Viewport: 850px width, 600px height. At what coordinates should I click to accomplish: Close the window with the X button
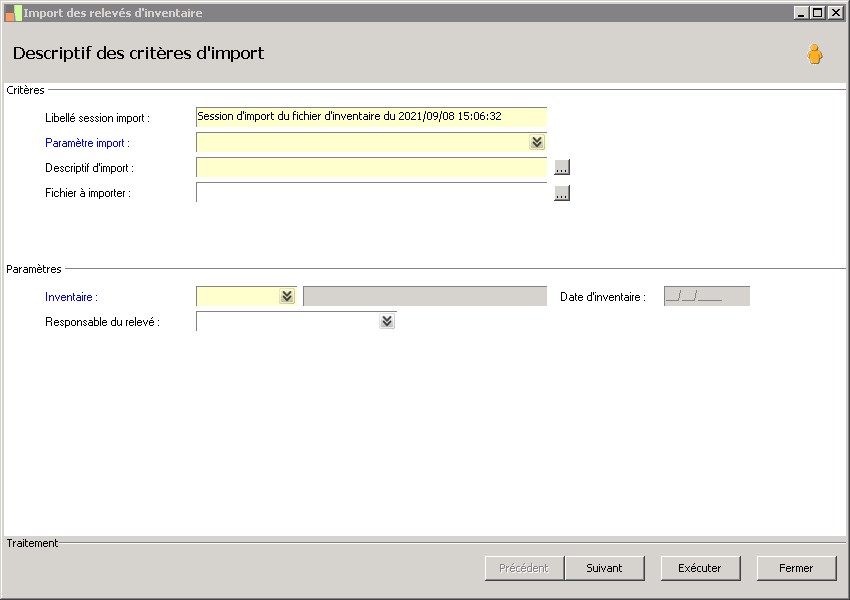pyautogui.click(x=834, y=13)
